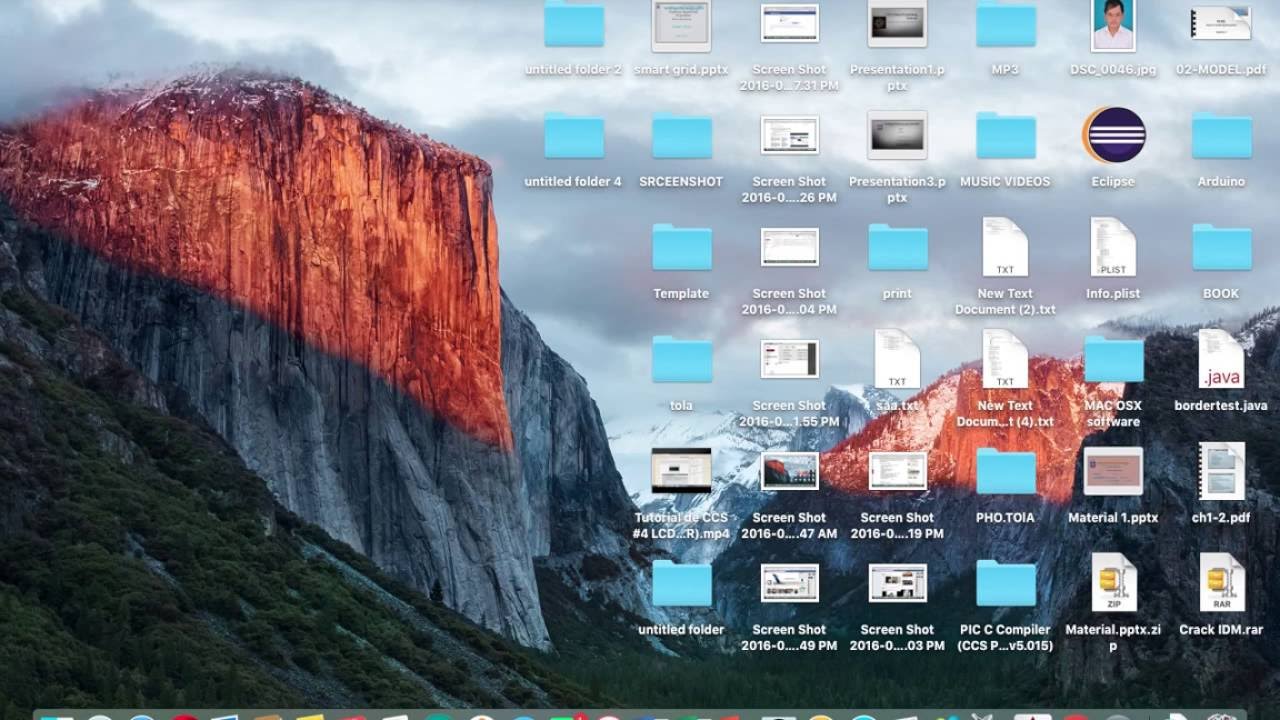
Task: Select the MP3 folder
Action: [1006, 24]
